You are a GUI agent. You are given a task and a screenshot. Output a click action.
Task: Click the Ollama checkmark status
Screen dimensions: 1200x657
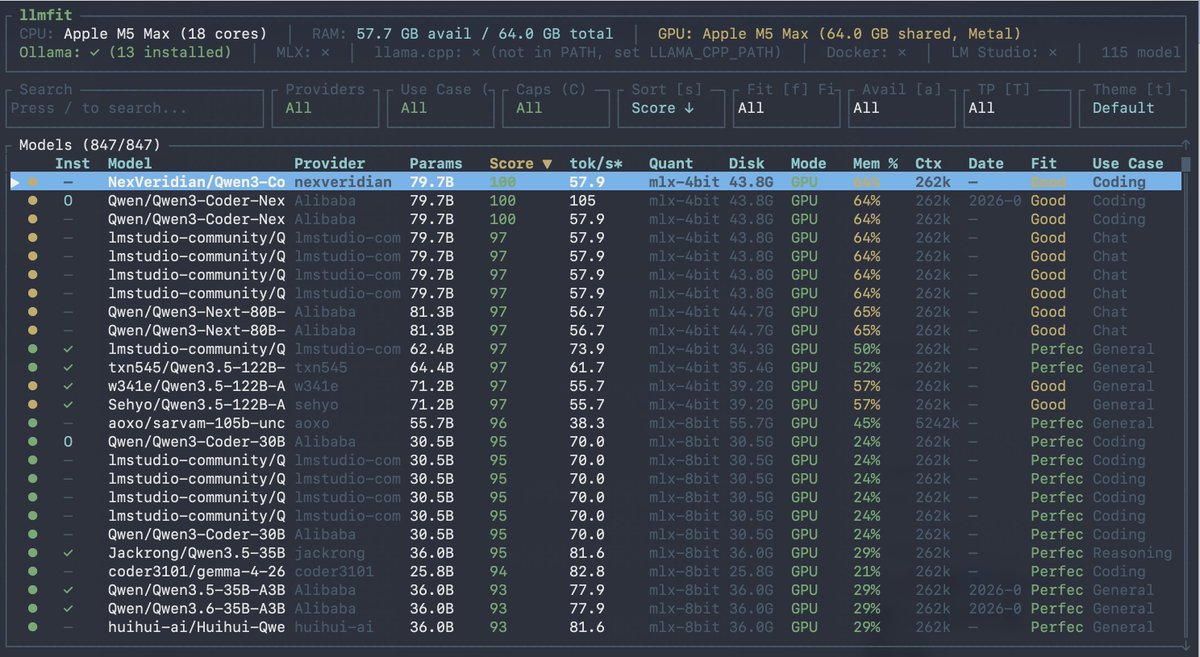[93, 52]
